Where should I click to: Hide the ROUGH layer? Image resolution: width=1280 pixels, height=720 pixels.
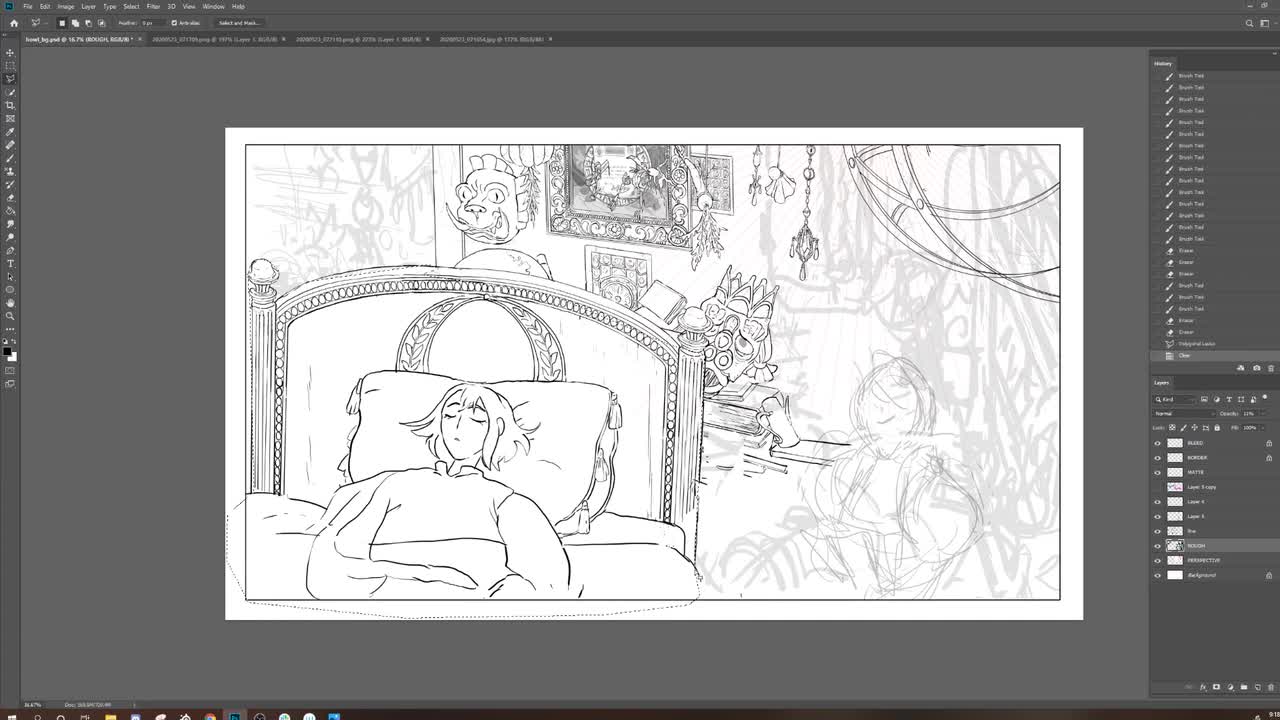pyautogui.click(x=1158, y=545)
